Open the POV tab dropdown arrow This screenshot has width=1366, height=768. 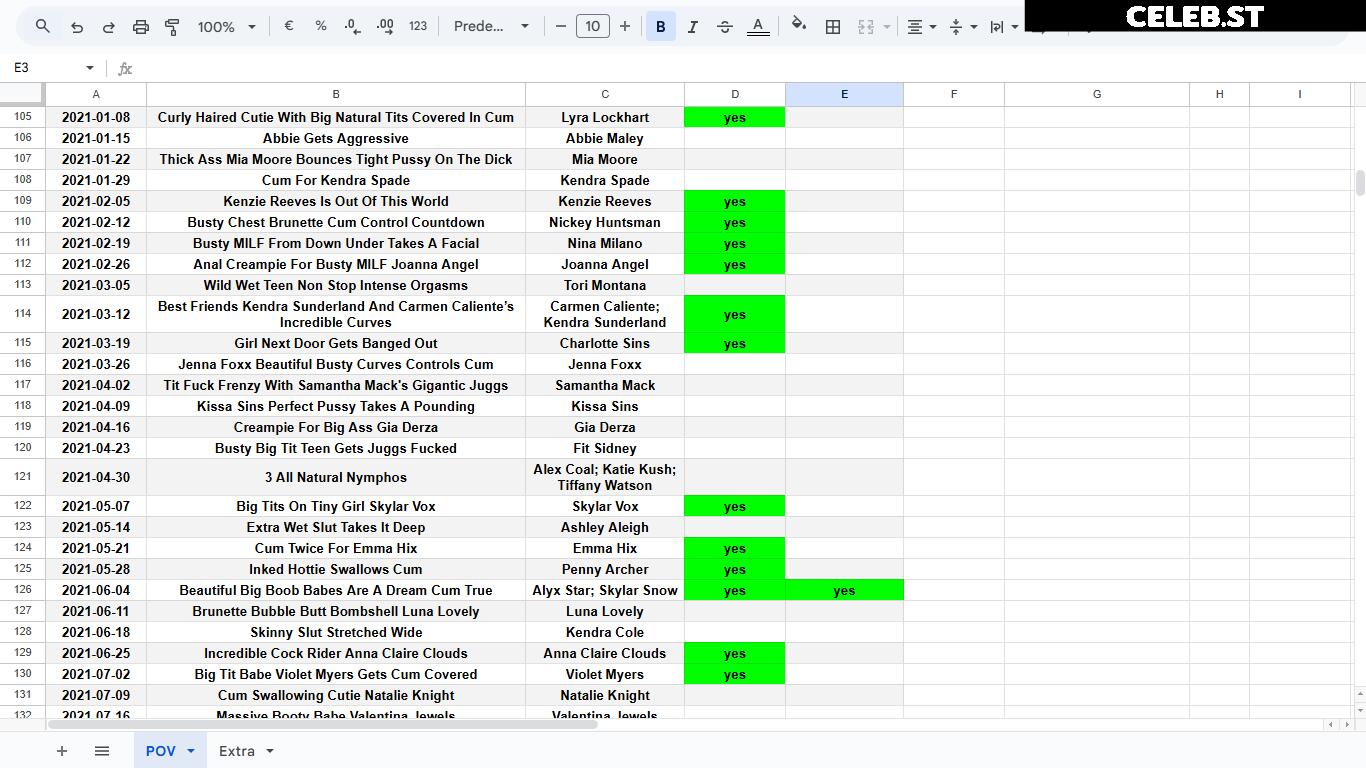click(190, 751)
